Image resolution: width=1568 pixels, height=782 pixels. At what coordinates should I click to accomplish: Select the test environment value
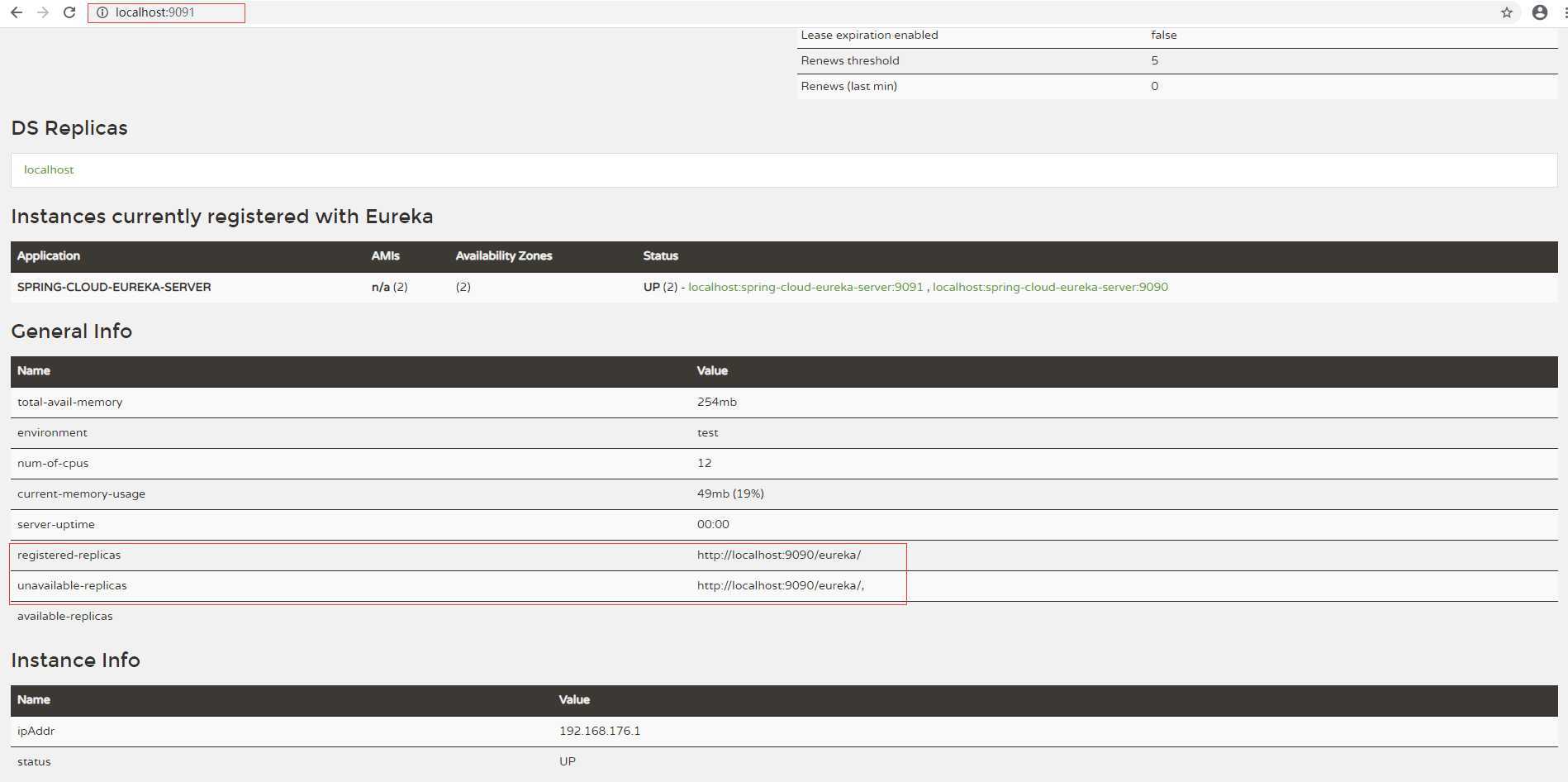(x=708, y=432)
